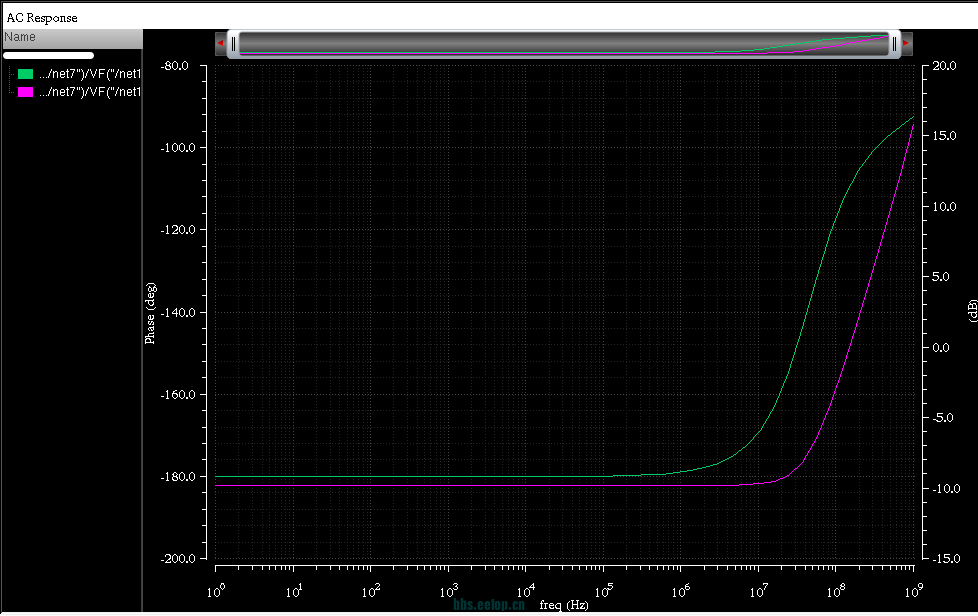Click the 5.0 dB axis value
This screenshot has height=616, width=978.
941,277
